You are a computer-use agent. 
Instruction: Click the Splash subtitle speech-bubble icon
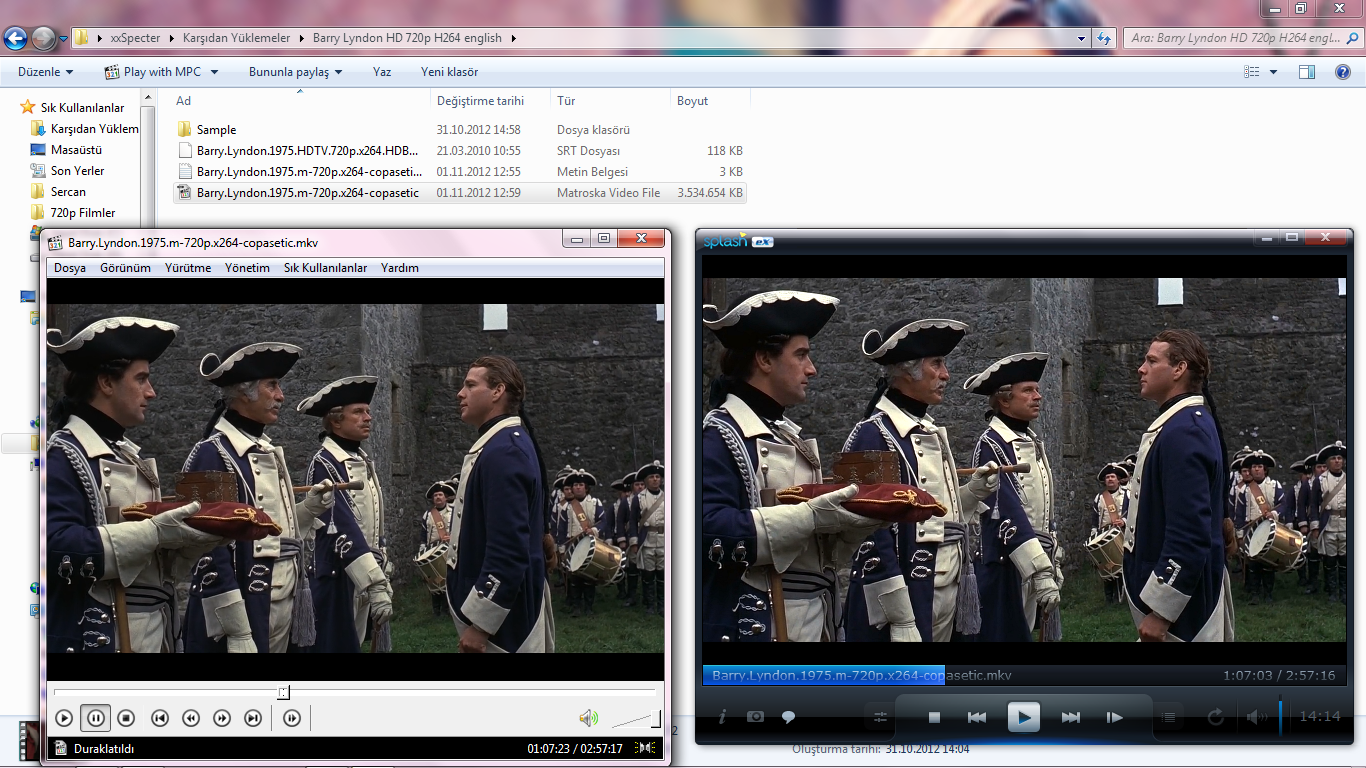tap(788, 717)
